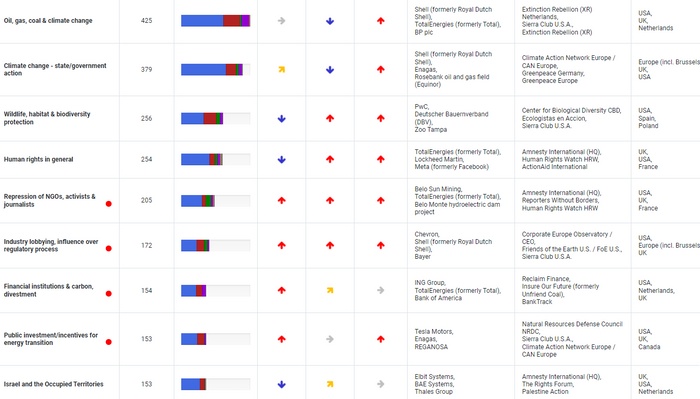Click red dot beside Repression of NGOs, activists
Image resolution: width=700 pixels, height=399 pixels.
(108, 204)
